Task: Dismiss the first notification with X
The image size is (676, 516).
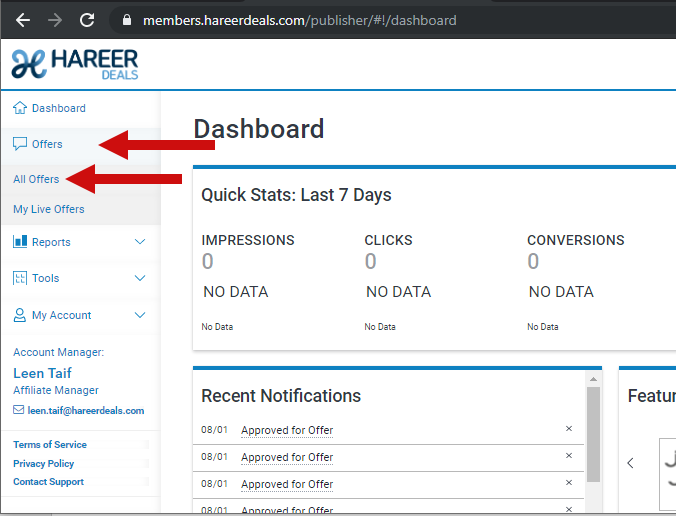Action: (569, 428)
